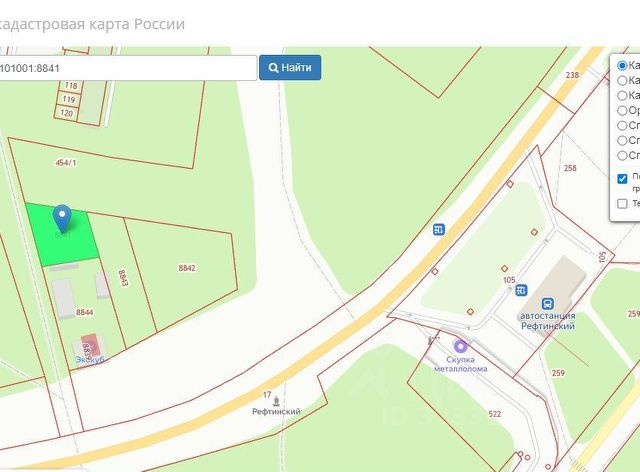Click the bus stop icon on the yellow road
The height and width of the screenshot is (472, 640).
click(439, 229)
